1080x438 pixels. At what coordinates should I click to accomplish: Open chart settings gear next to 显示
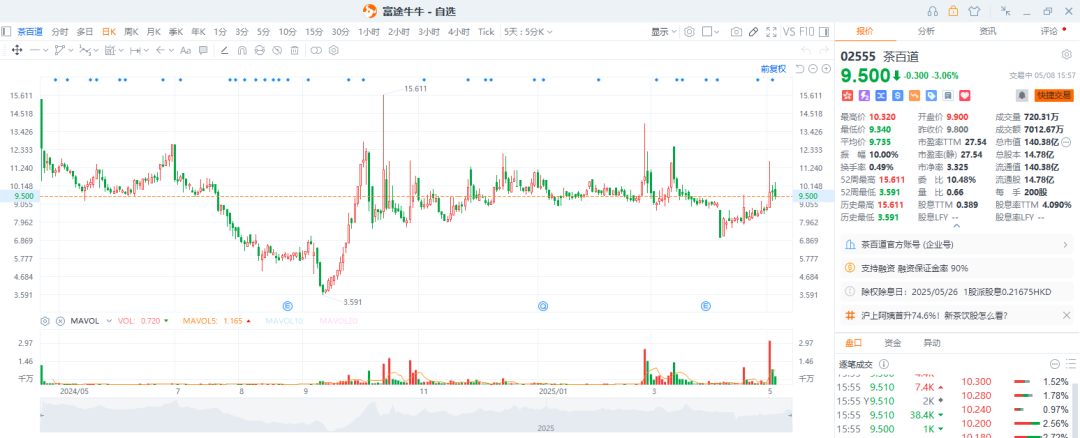tap(689, 32)
